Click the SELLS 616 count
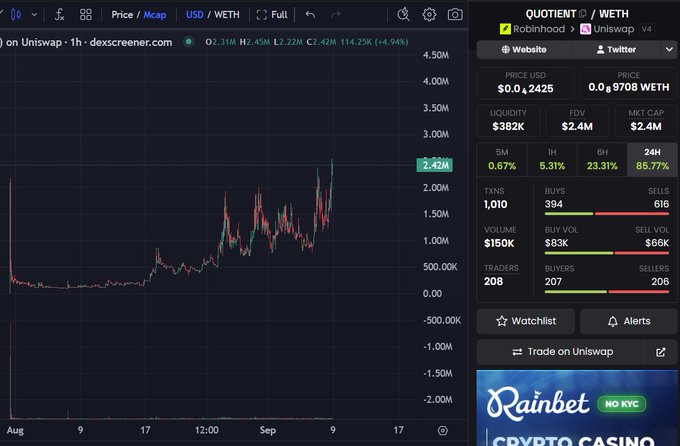The image size is (680, 446). click(661, 204)
